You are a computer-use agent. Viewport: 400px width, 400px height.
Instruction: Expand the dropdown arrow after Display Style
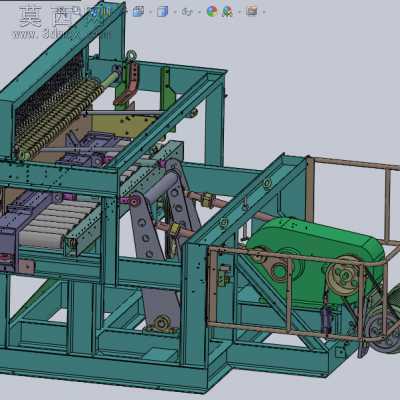pyautogui.click(x=175, y=12)
